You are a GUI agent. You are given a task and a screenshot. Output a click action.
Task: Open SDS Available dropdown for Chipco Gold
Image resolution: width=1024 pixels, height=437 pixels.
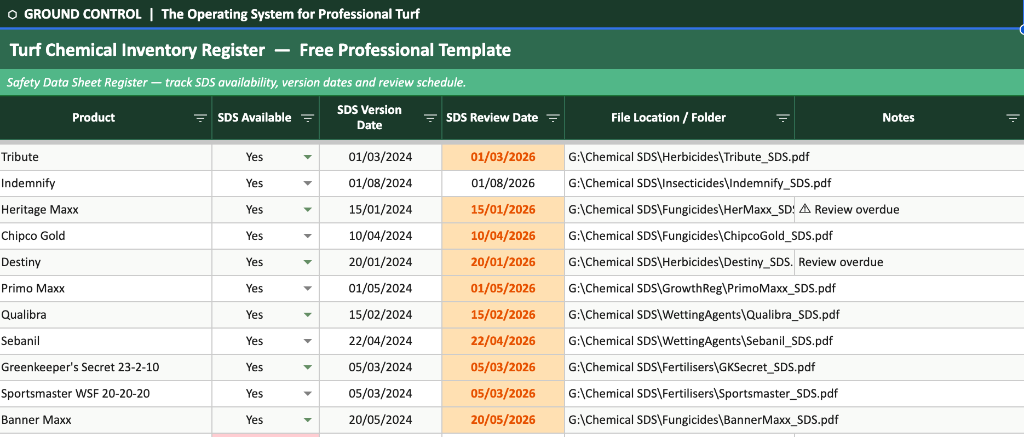[308, 236]
